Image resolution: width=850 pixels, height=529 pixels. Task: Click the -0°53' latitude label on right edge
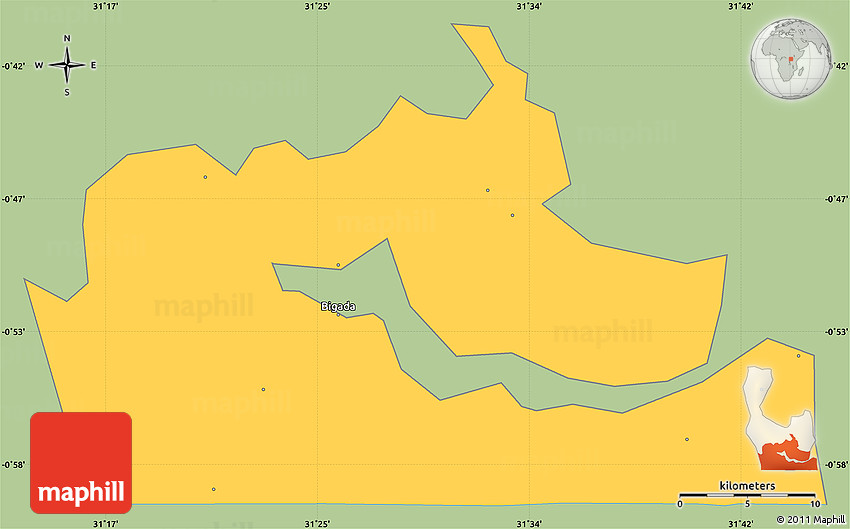click(836, 331)
